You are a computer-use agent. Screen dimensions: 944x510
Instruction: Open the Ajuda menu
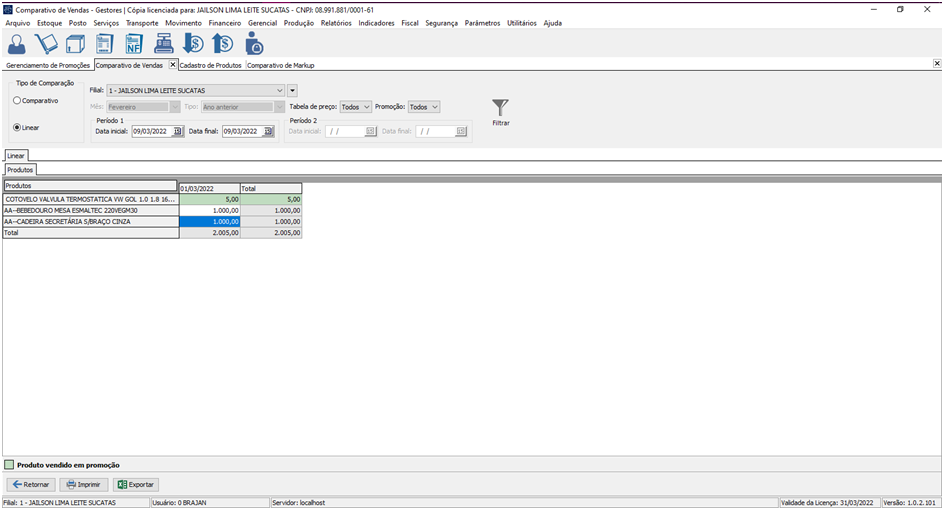553,23
